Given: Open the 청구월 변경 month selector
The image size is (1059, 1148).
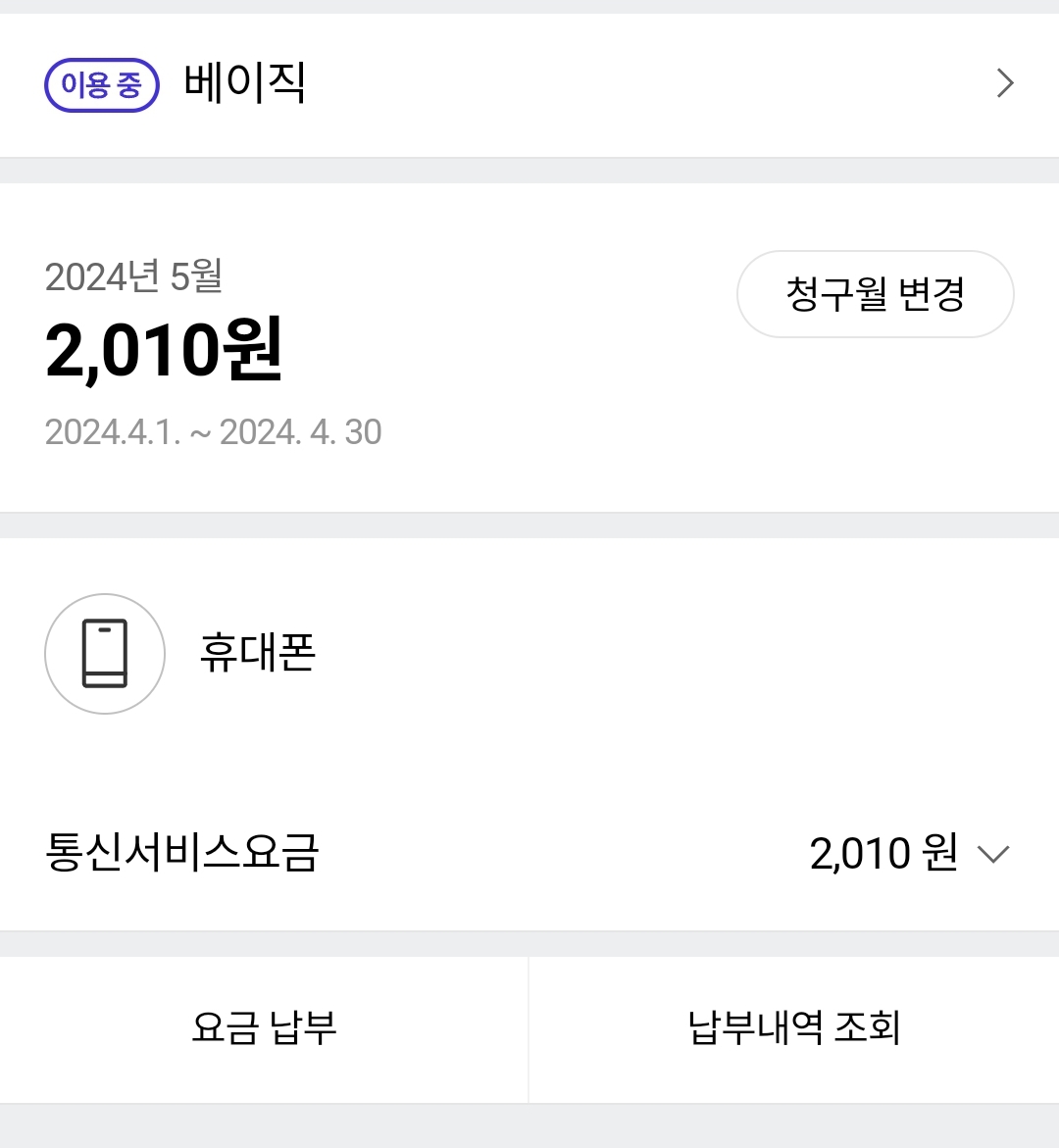Looking at the screenshot, I should click(x=875, y=294).
